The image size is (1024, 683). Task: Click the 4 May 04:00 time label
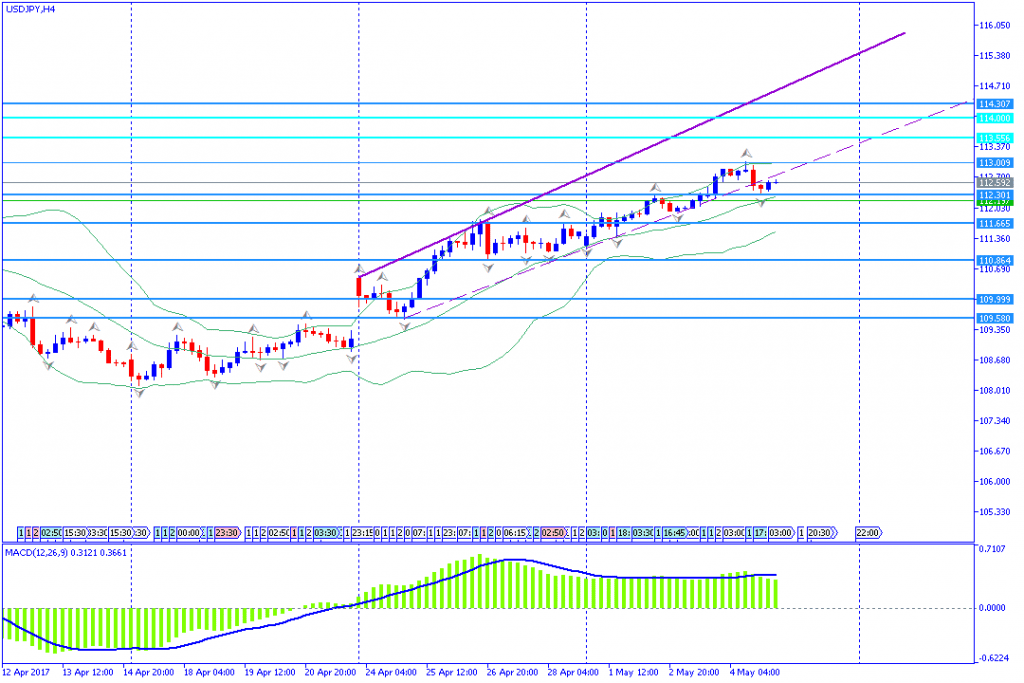coord(755,673)
